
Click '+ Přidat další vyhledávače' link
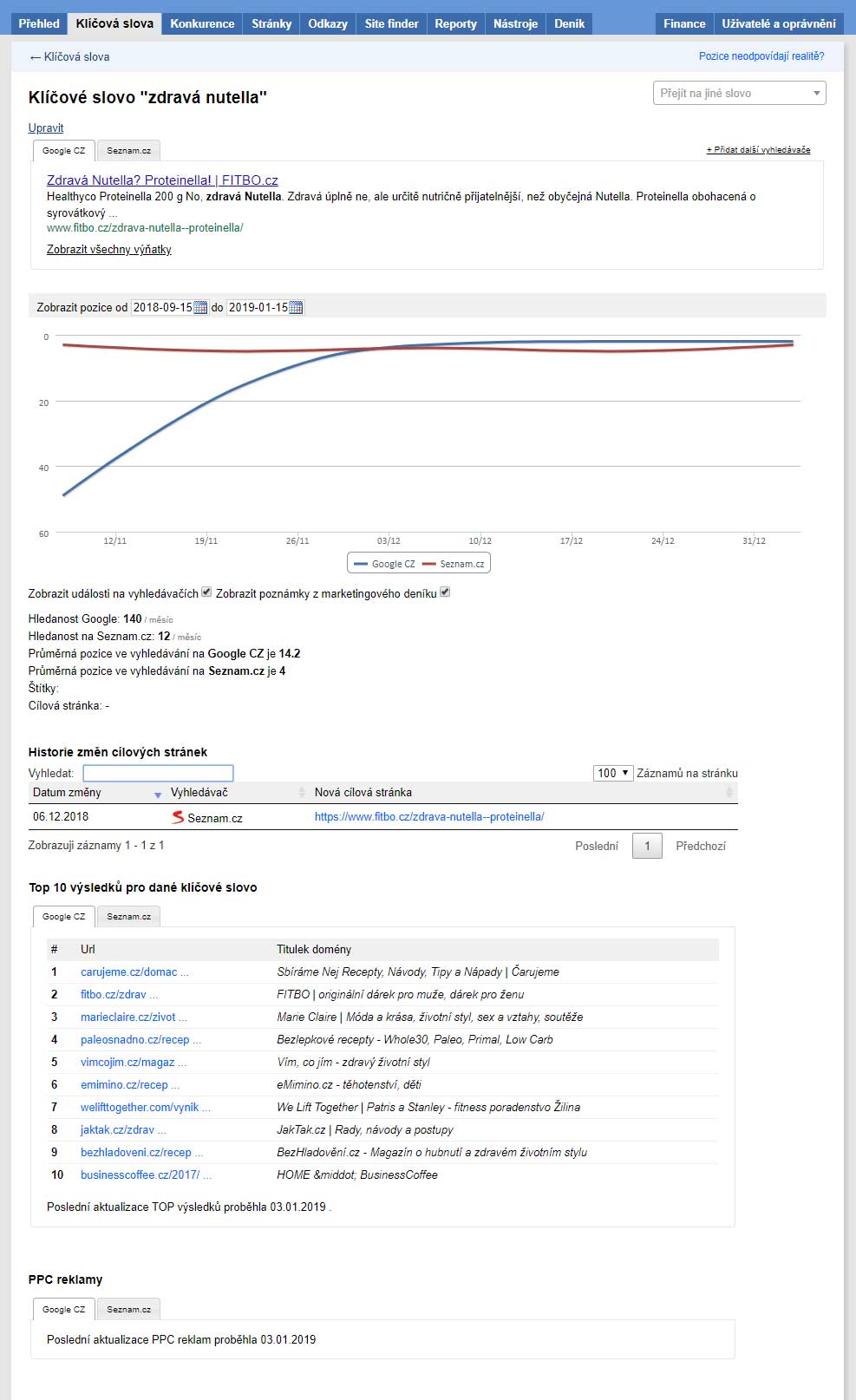758,150
